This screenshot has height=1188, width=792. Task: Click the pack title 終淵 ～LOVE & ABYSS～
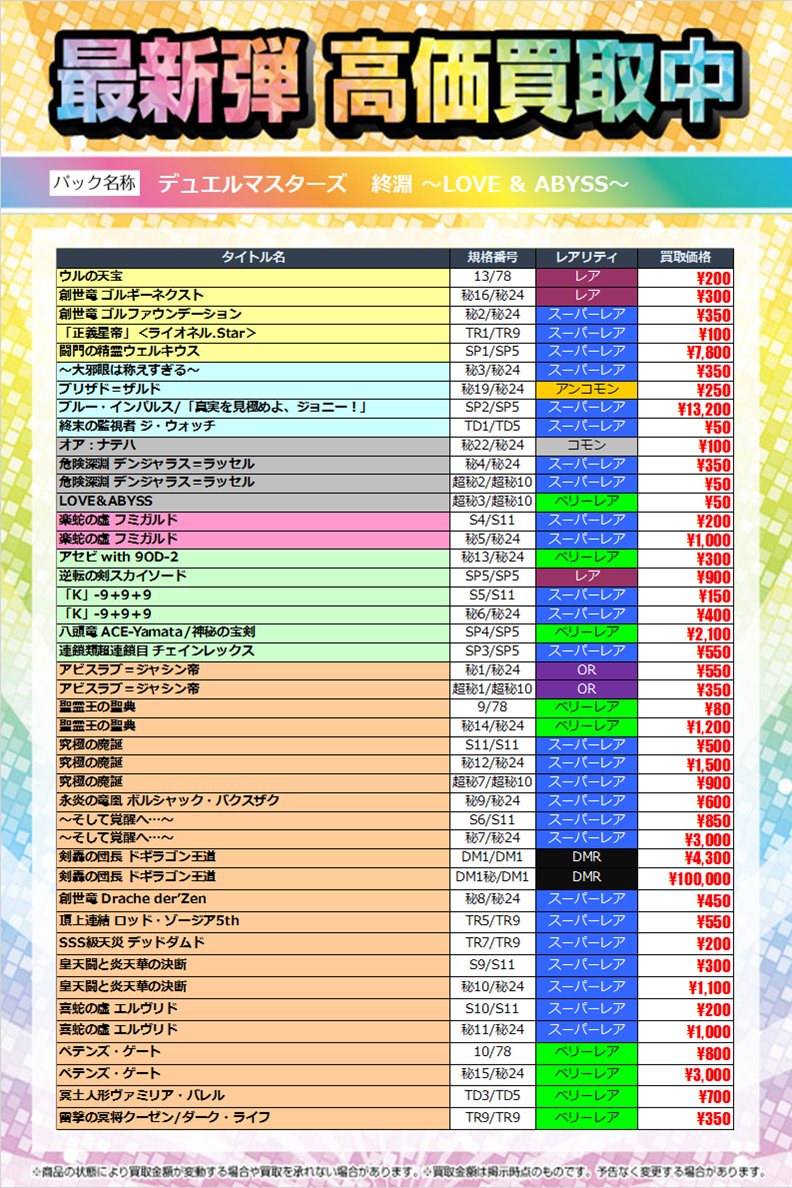500,184
